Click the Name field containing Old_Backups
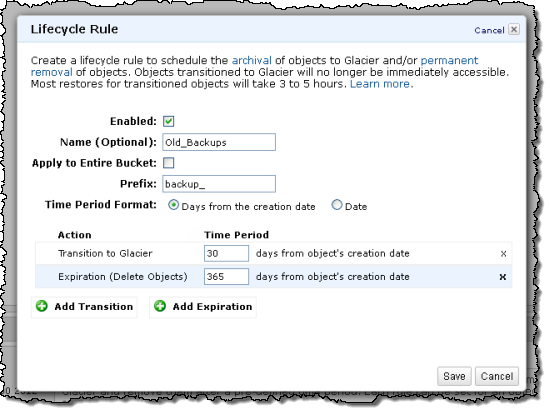The image size is (550, 413). pos(219,142)
